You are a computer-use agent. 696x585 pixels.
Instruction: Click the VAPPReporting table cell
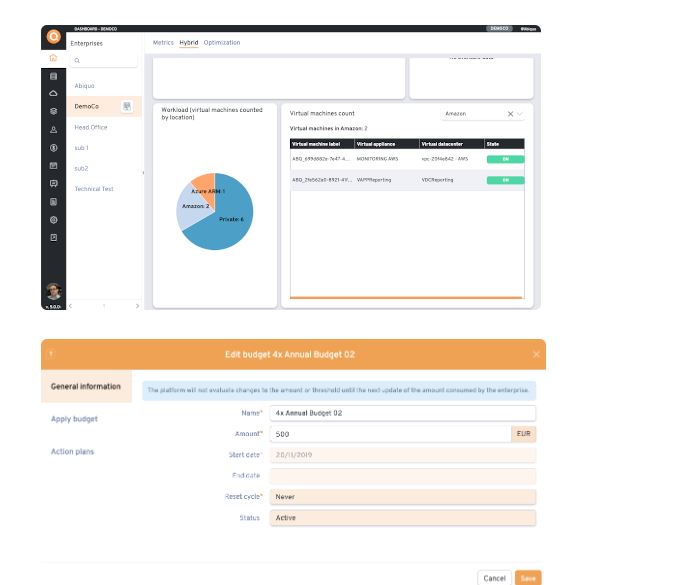(374, 180)
